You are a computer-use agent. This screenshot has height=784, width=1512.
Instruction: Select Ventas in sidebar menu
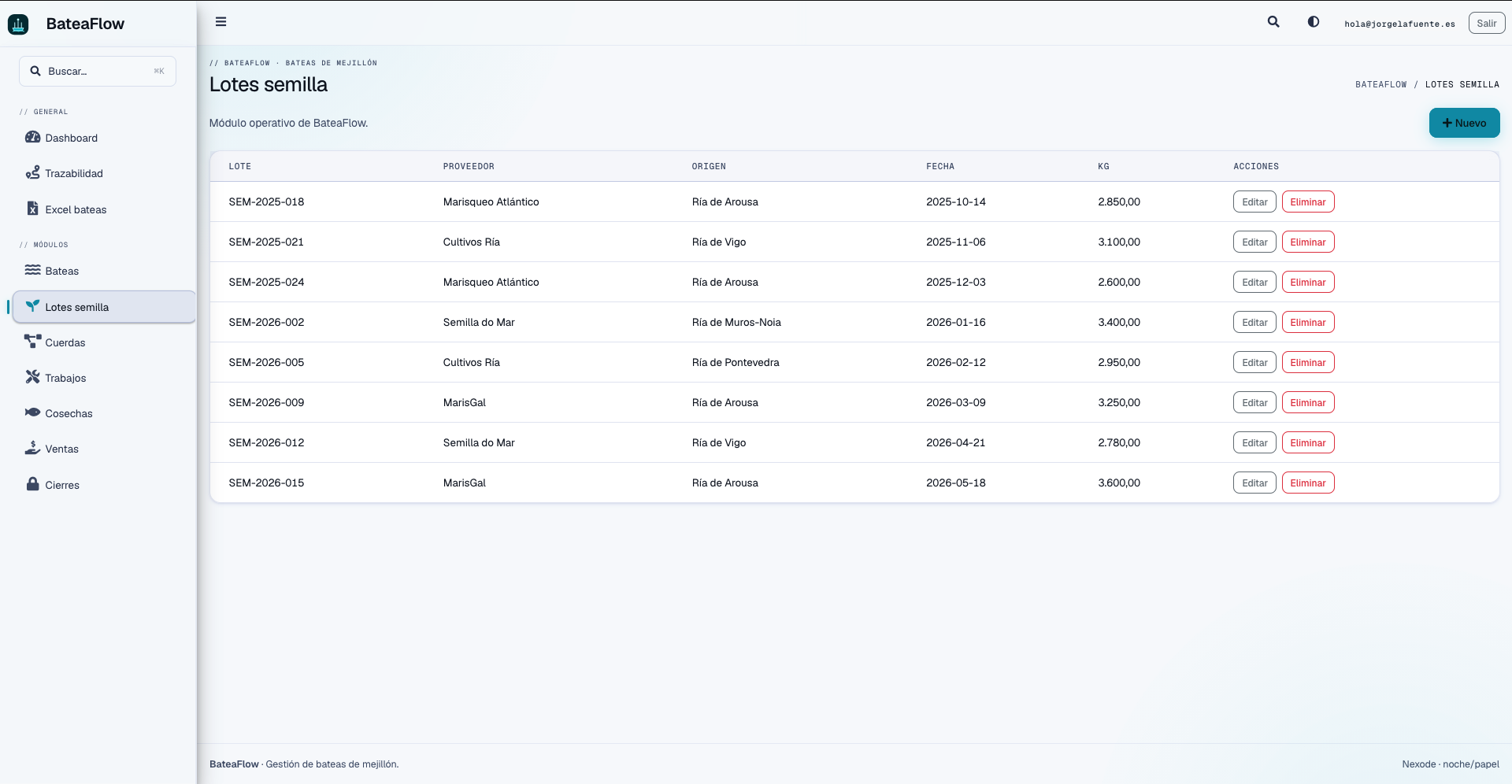[104, 449]
